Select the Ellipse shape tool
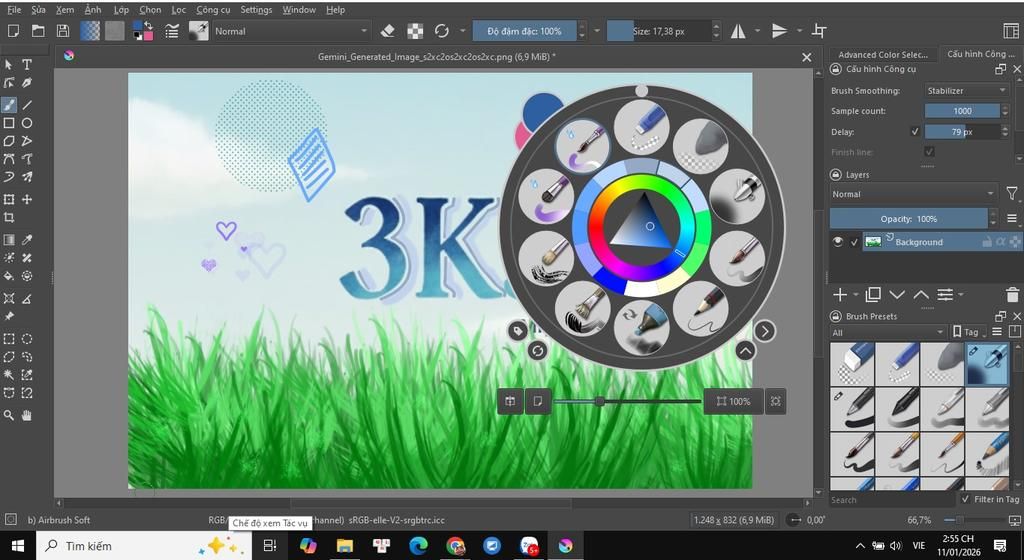This screenshot has height=560, width=1024. [x=27, y=123]
